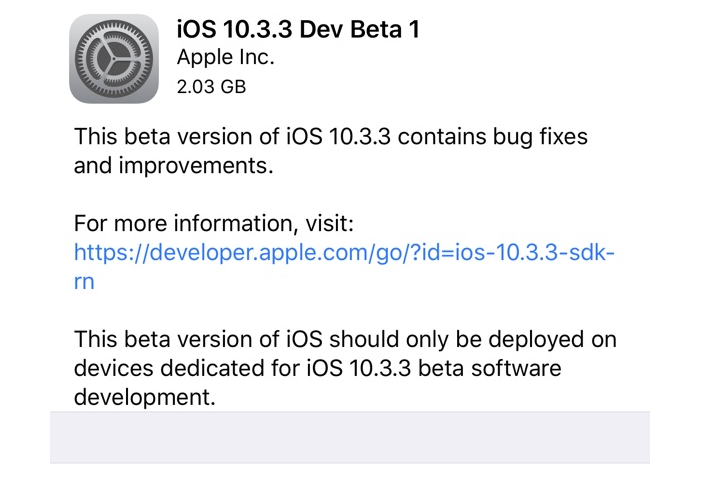Click the word 'development.' in the last paragraph
725x480 pixels.
[x=144, y=397]
